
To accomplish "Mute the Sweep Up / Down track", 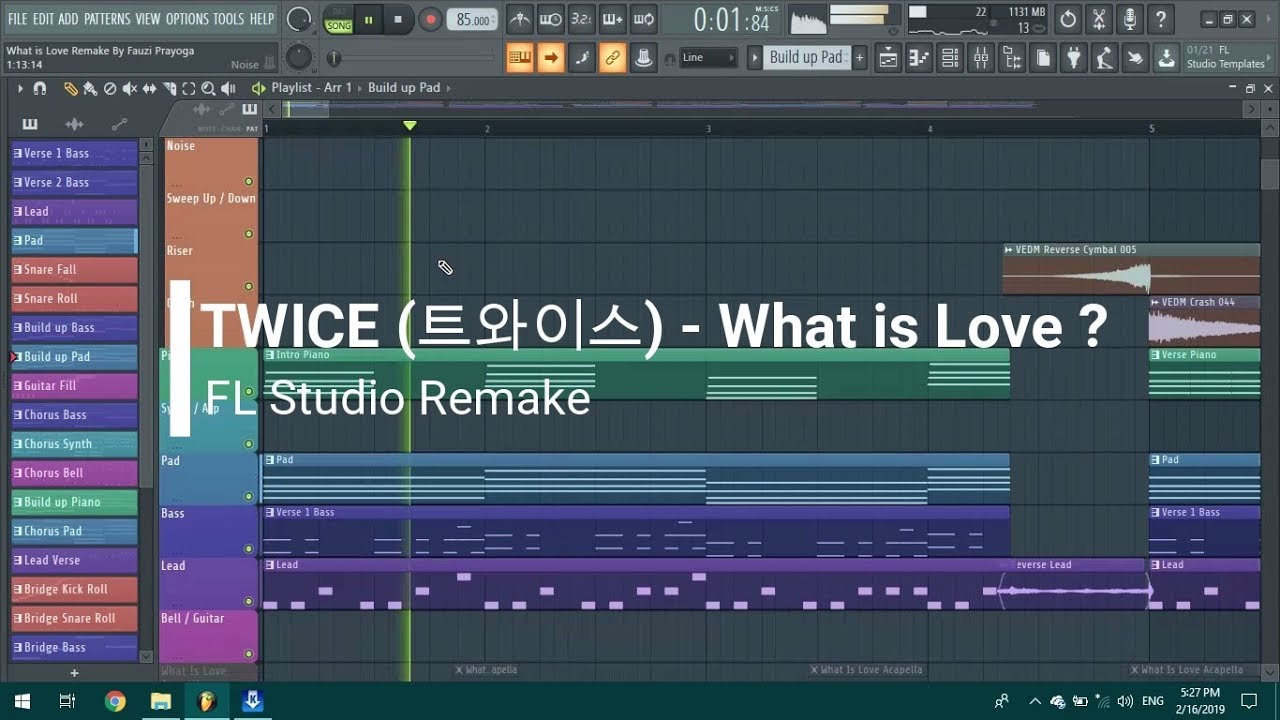I will (x=248, y=234).
